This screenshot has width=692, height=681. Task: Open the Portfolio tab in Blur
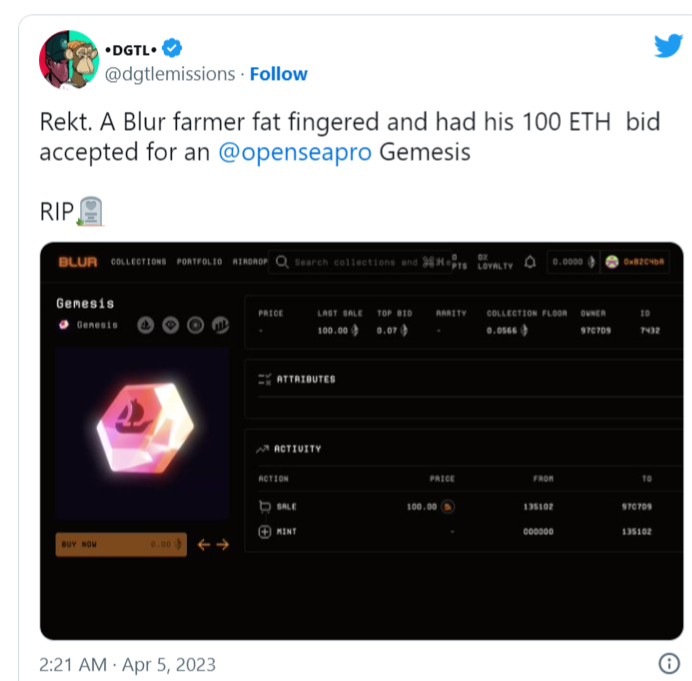[x=199, y=262]
